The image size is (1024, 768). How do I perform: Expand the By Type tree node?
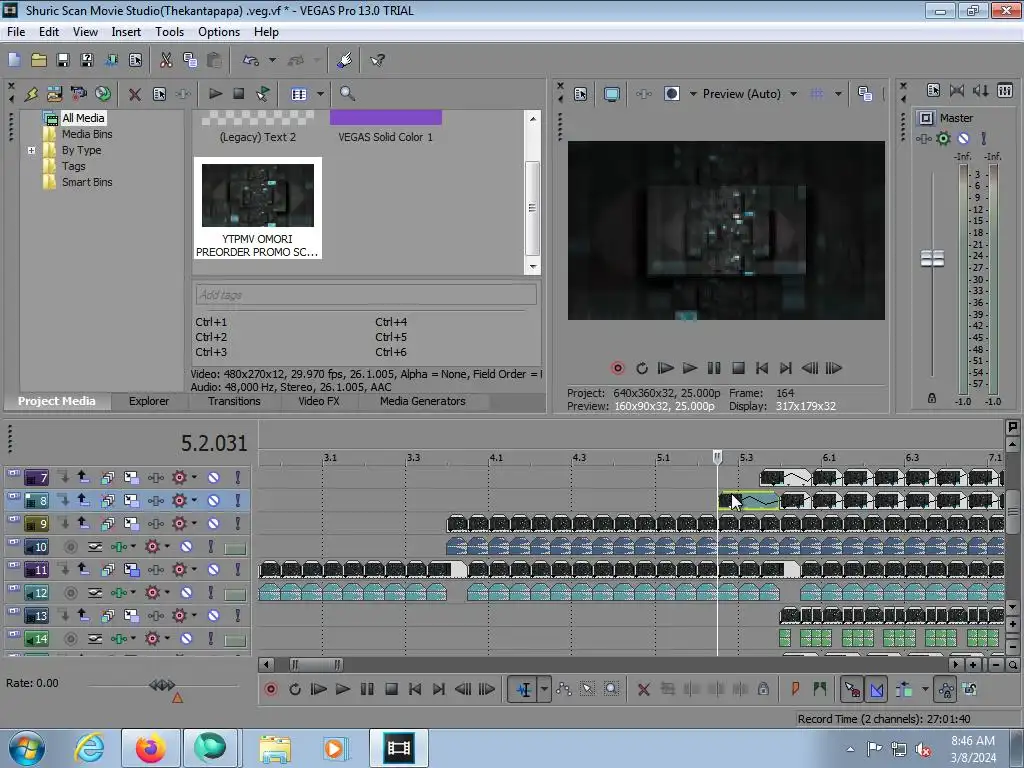click(x=31, y=150)
